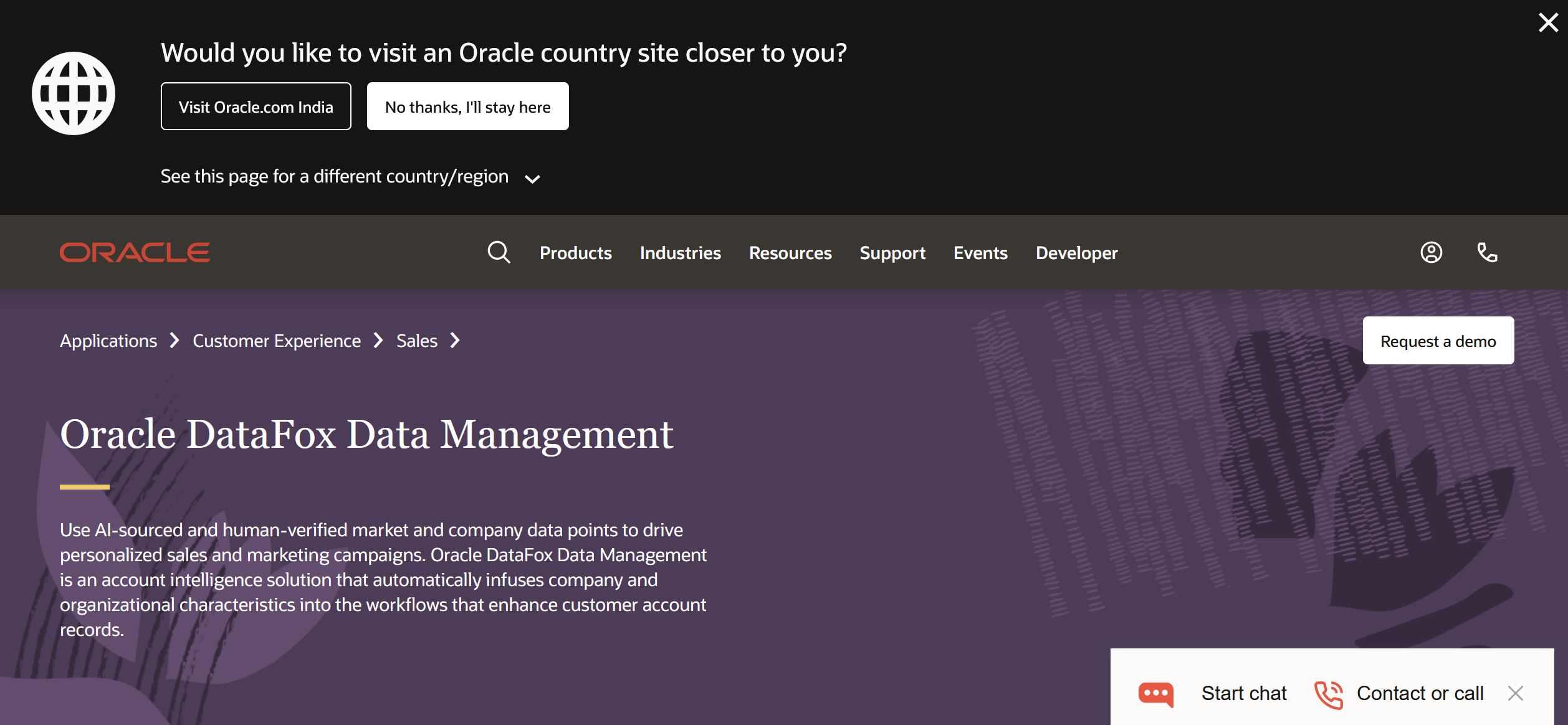Open the account profile icon
The height and width of the screenshot is (725, 1568).
1432,252
